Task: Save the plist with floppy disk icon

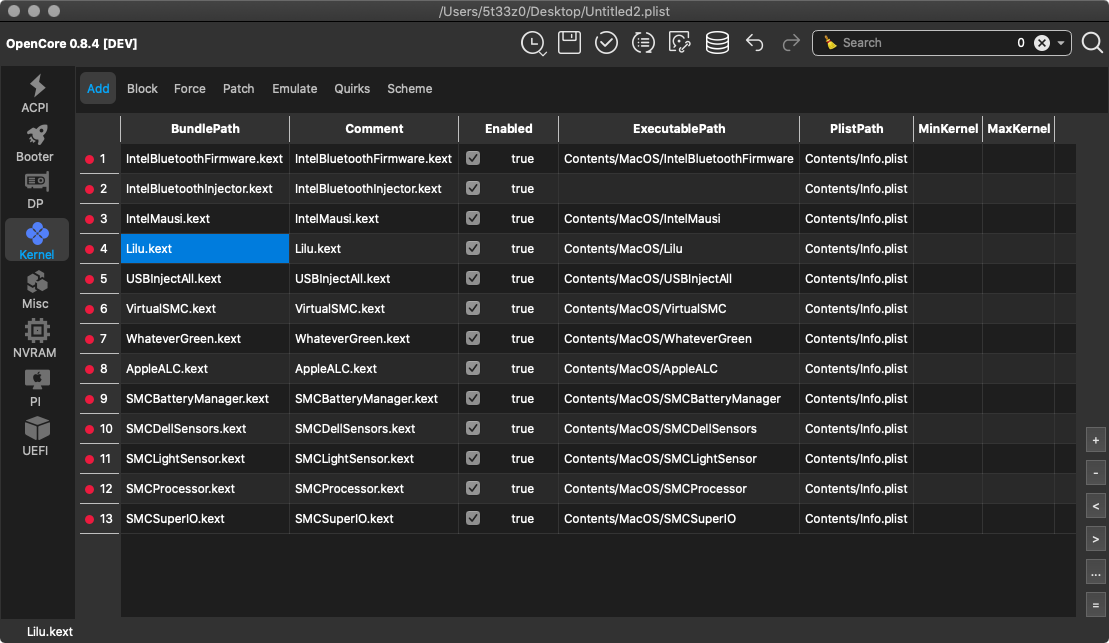Action: pyautogui.click(x=569, y=43)
